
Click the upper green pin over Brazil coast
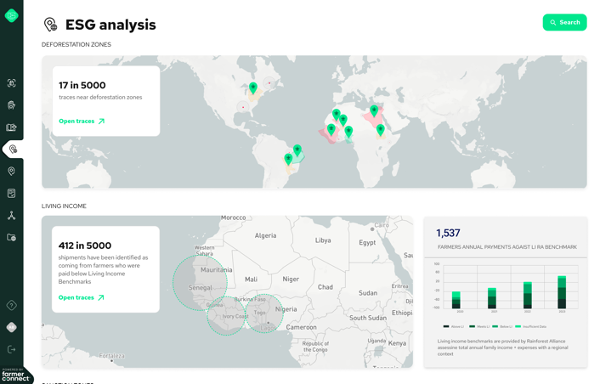(297, 150)
